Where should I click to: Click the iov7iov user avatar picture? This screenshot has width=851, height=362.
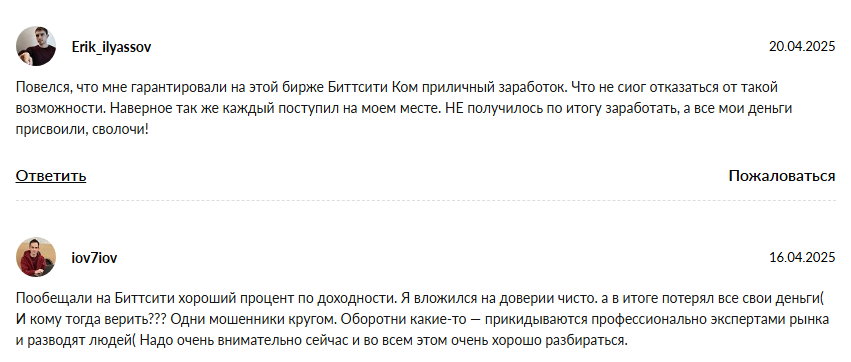(x=36, y=257)
